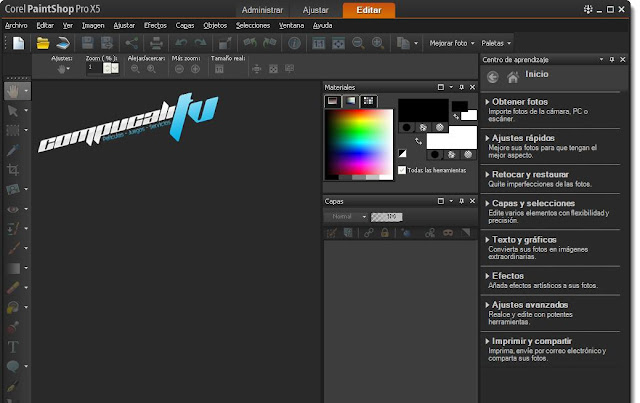640x403 pixels.
Task: Open the Ajustes presets dropdown in options bar
Action: (x=63, y=69)
